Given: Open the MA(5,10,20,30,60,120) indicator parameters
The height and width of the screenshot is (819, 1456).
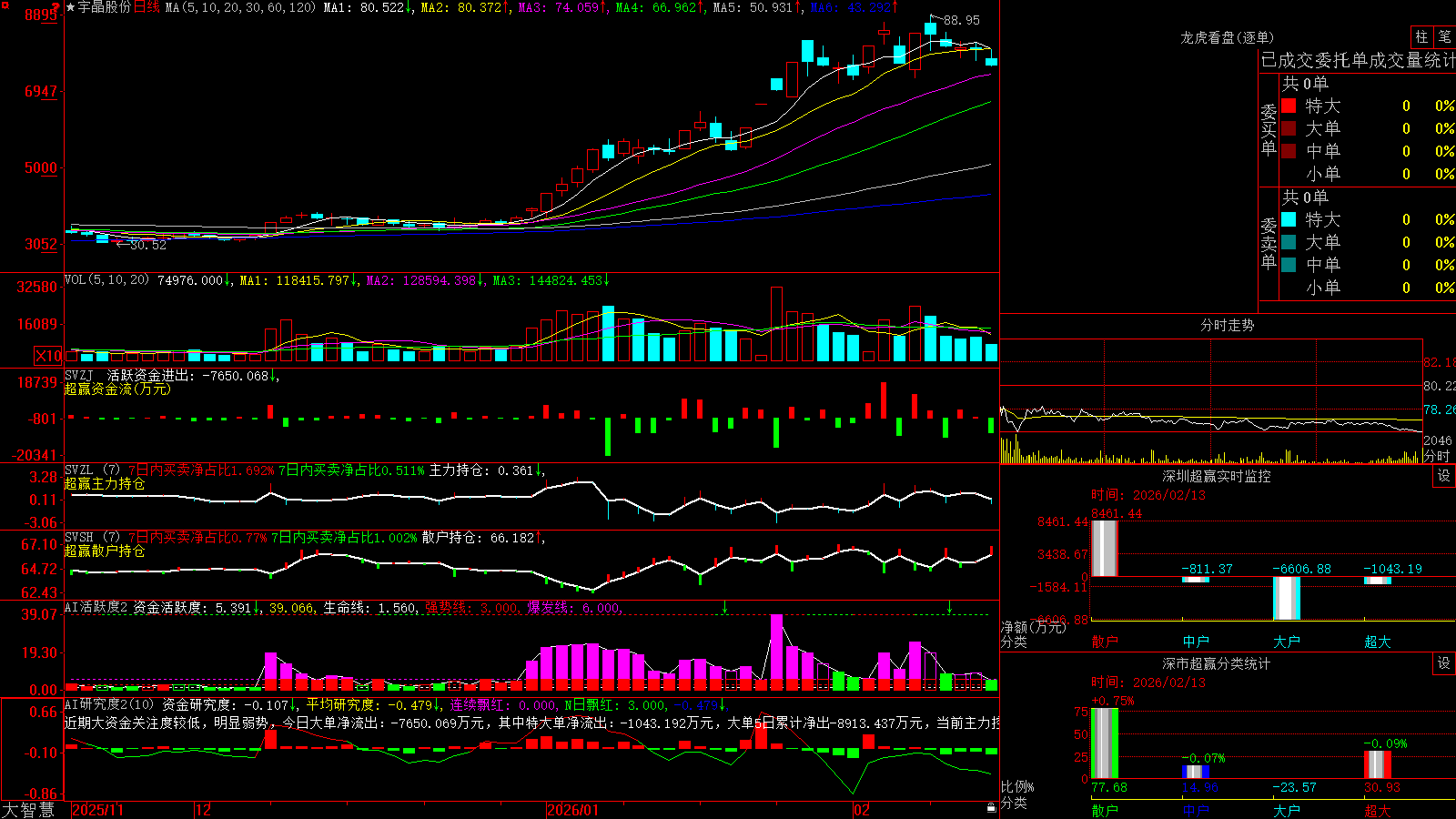Looking at the screenshot, I should pyautogui.click(x=240, y=7).
